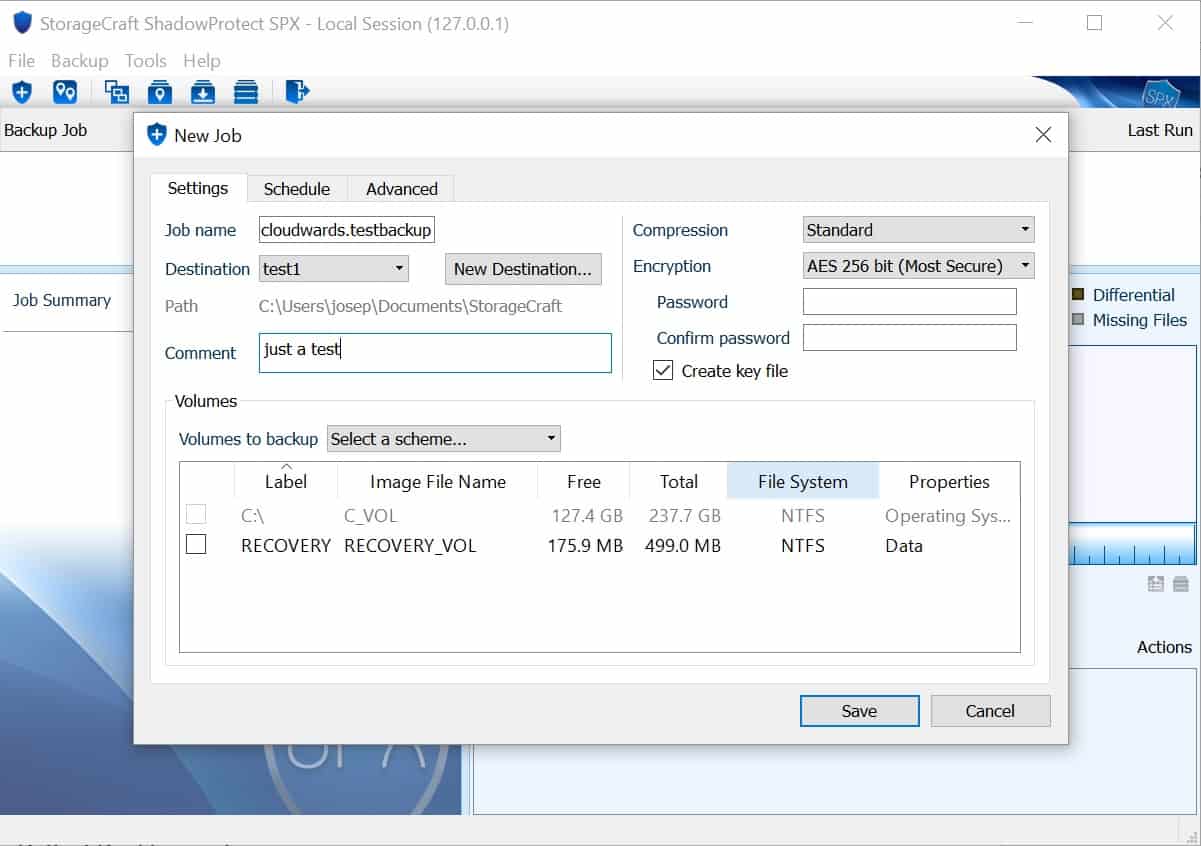Open the Compression dropdown set to Standard

pyautogui.click(x=919, y=230)
